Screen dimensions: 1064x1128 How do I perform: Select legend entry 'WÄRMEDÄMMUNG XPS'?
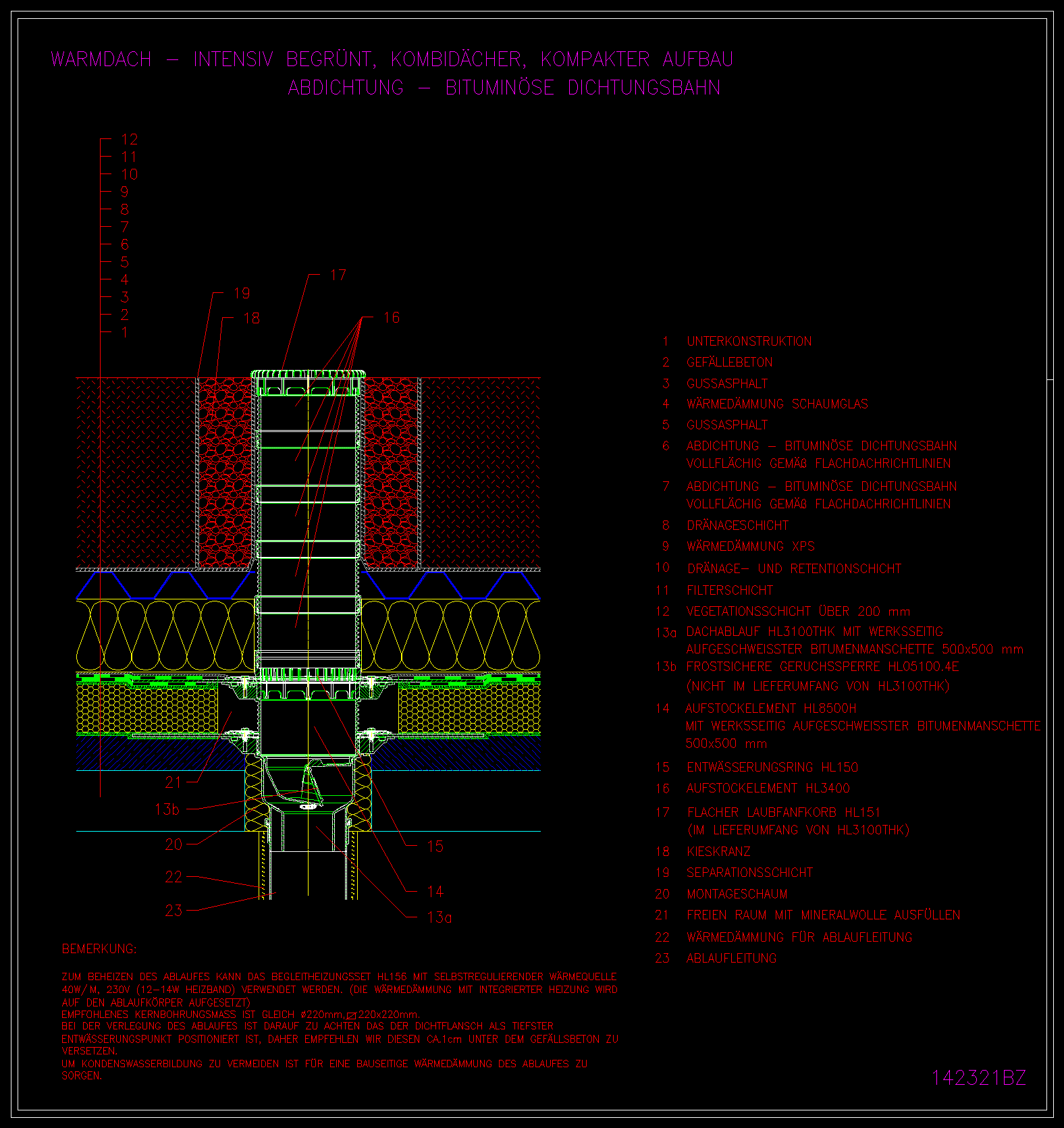[751, 546]
